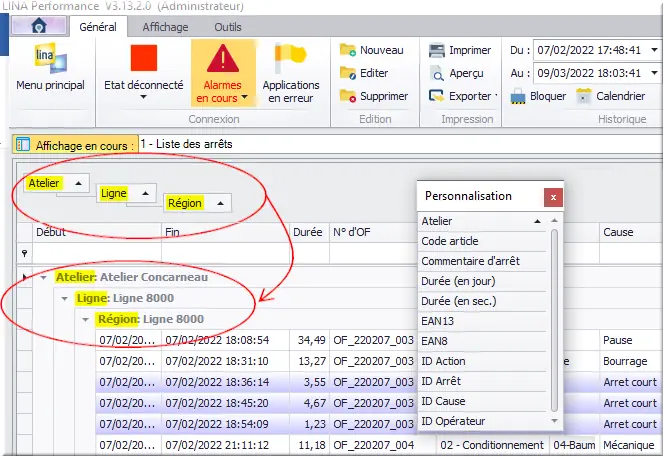Click Nouveau folder icon
The height and width of the screenshot is (456, 663).
(348, 50)
